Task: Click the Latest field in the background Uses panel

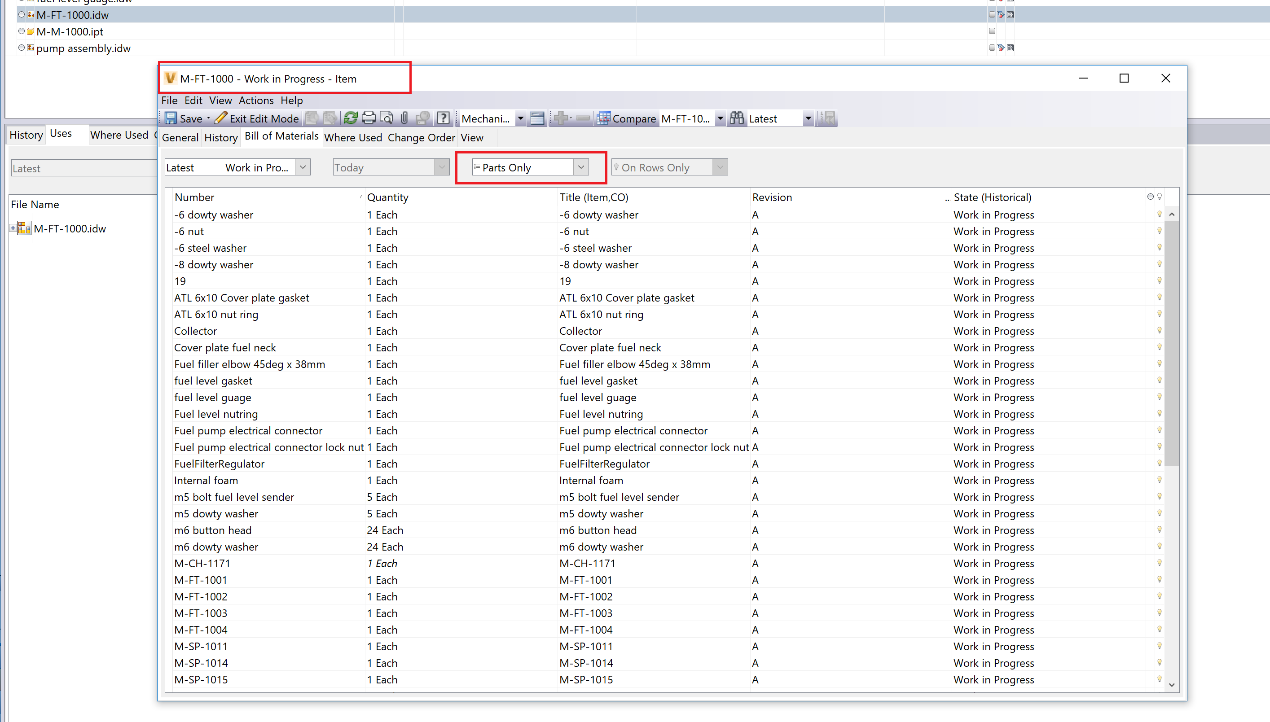Action: 82,168
